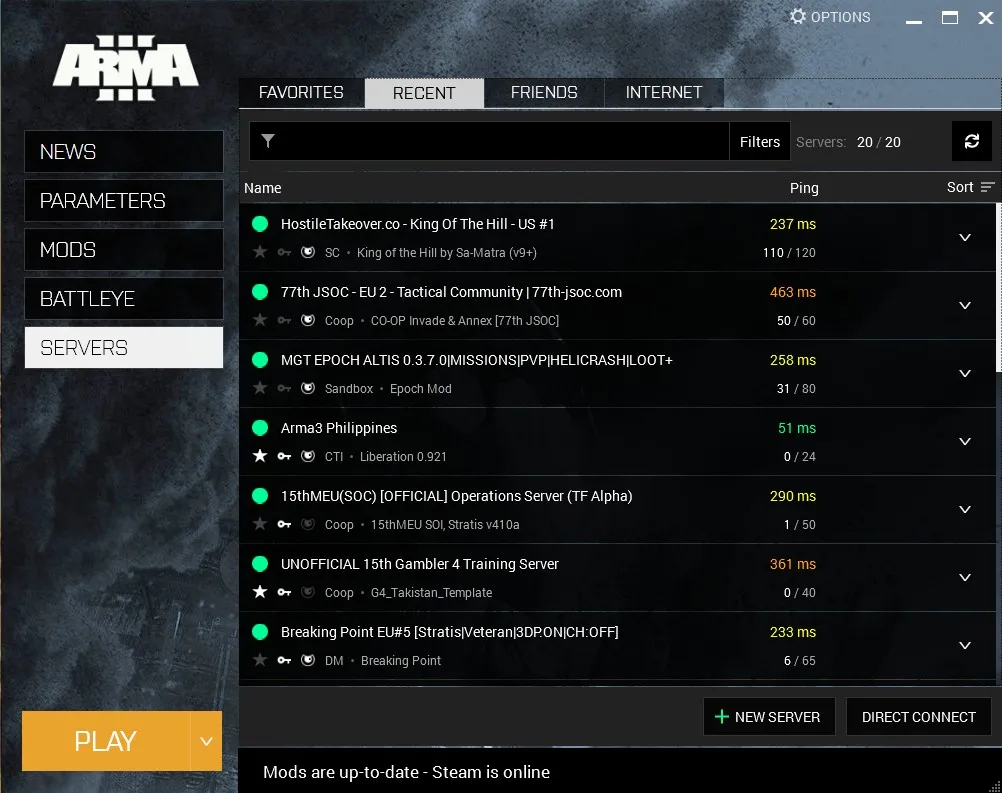Click BattlEye icon on 77th JSOC row
Image resolution: width=1002 pixels, height=793 pixels.
[x=308, y=320]
